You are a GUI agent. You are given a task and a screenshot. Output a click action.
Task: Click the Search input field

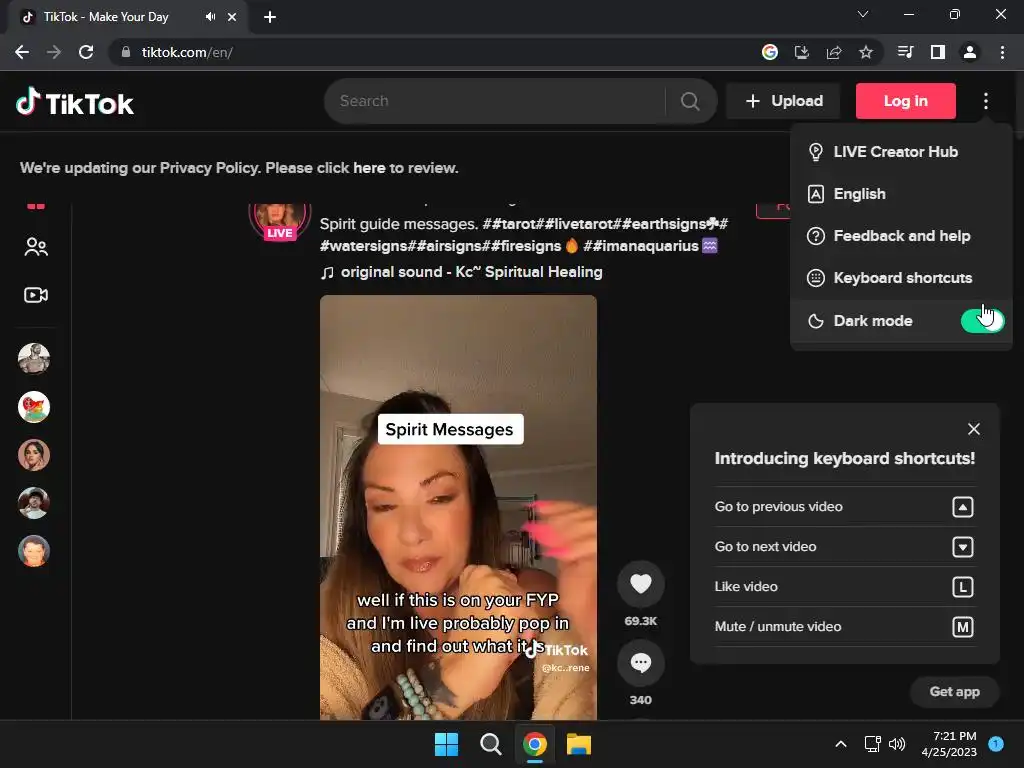(496, 101)
